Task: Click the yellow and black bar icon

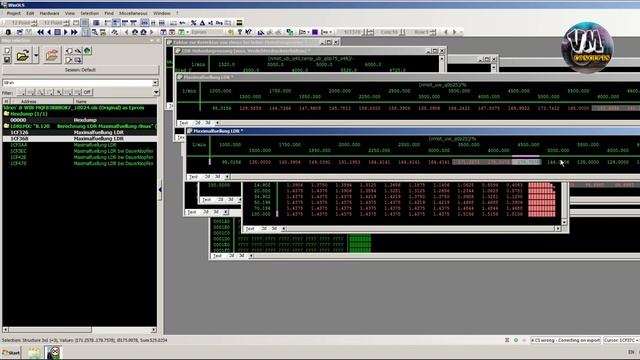Action: (239, 22)
